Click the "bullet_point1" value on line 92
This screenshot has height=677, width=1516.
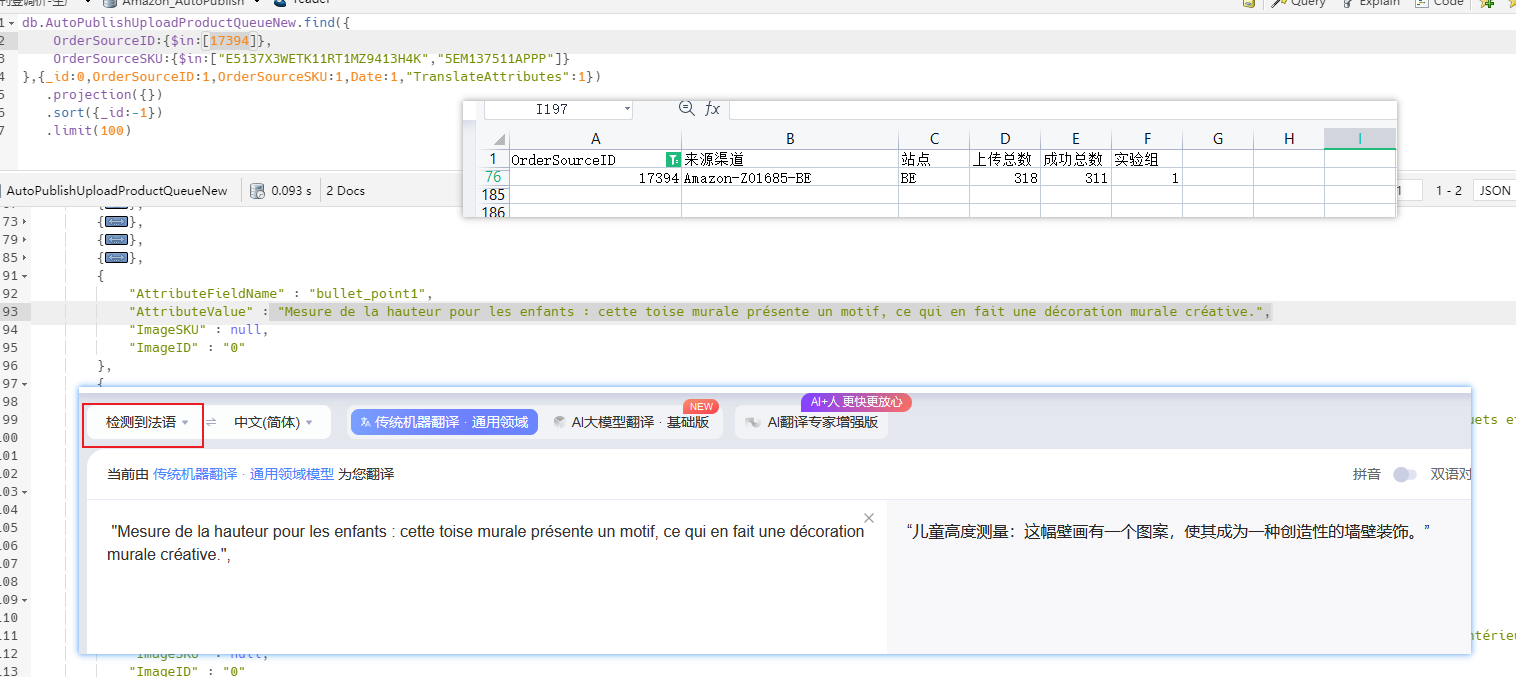tap(369, 294)
